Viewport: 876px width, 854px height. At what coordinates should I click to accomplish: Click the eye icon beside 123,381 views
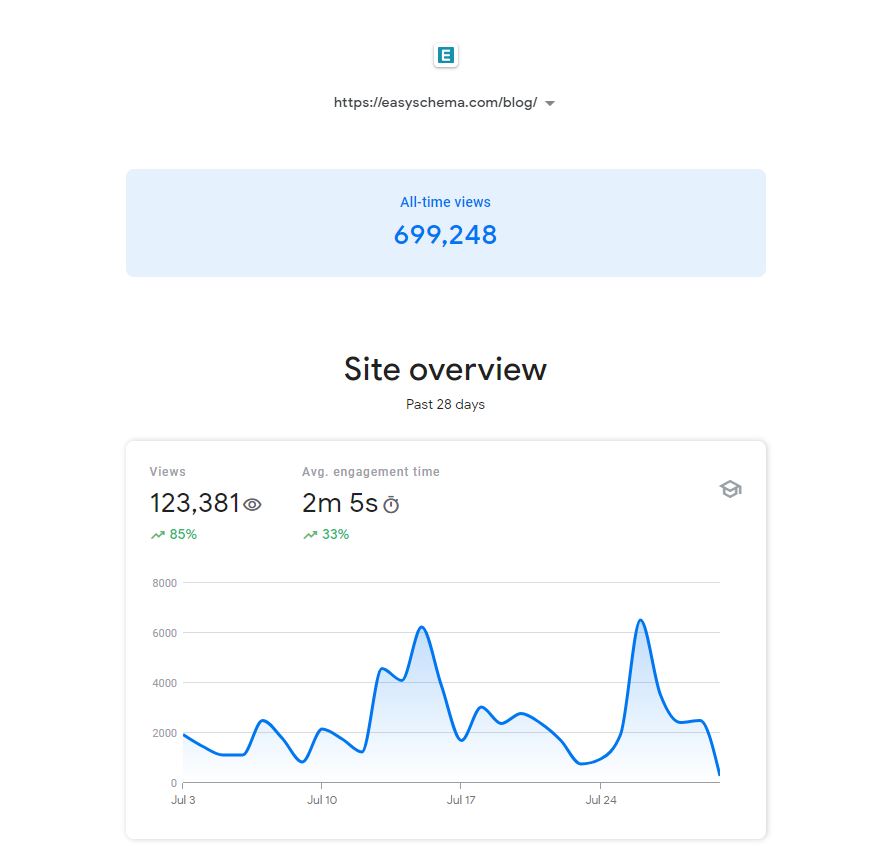(252, 505)
